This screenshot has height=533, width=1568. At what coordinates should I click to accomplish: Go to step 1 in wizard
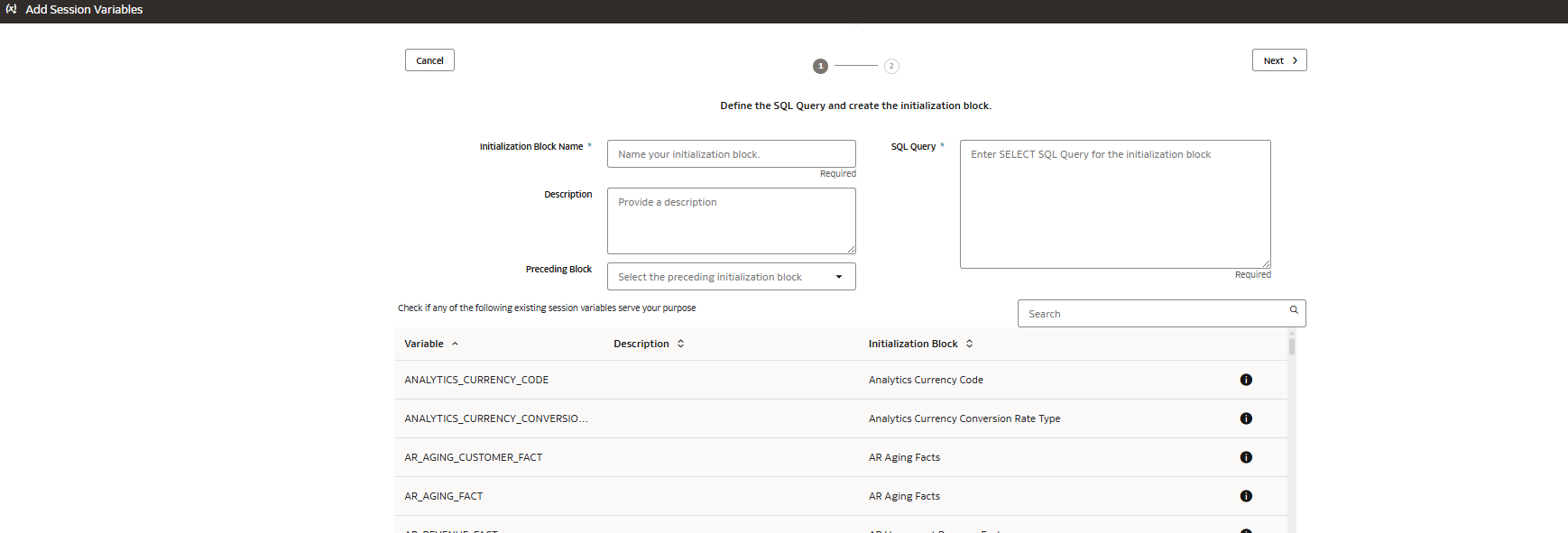[820, 66]
